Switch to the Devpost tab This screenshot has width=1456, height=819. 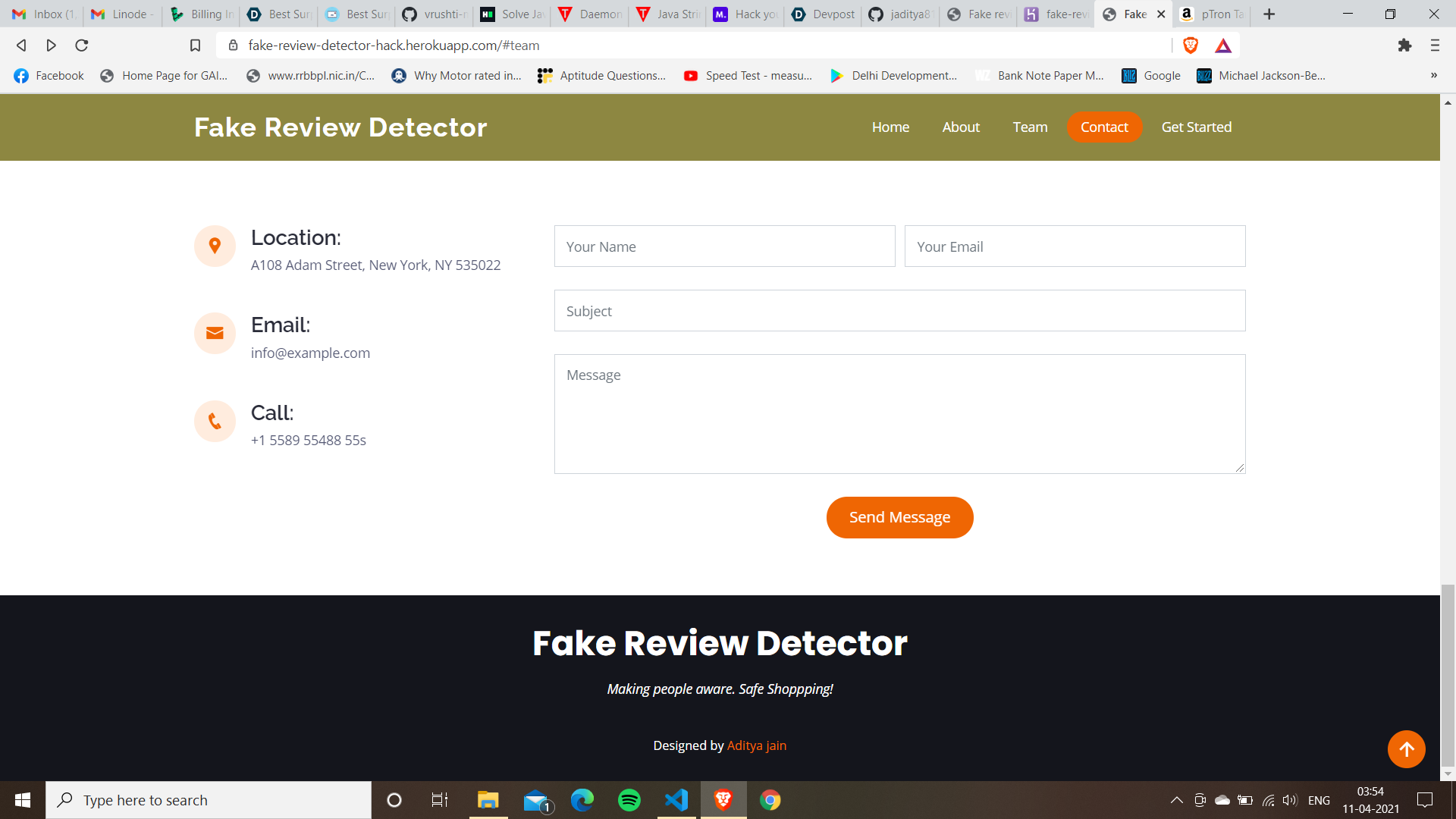coord(824,14)
